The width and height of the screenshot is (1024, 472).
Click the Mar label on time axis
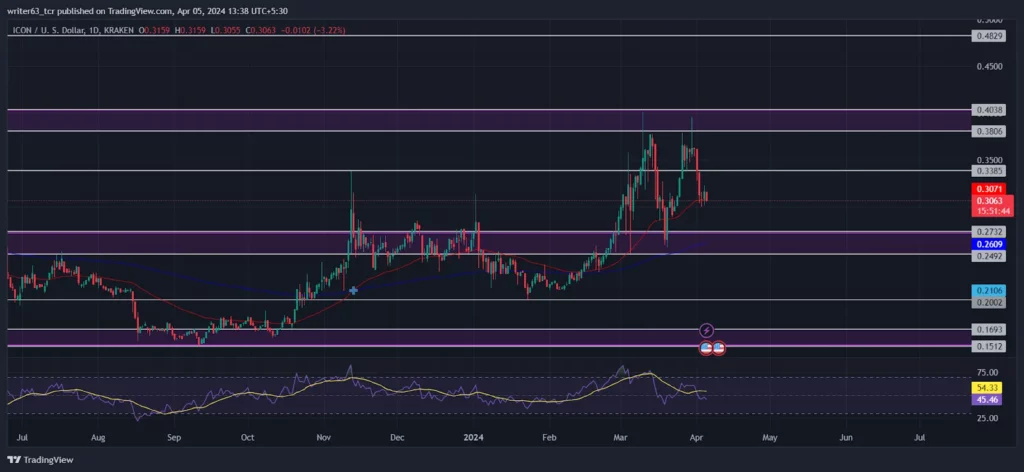[x=620, y=435]
